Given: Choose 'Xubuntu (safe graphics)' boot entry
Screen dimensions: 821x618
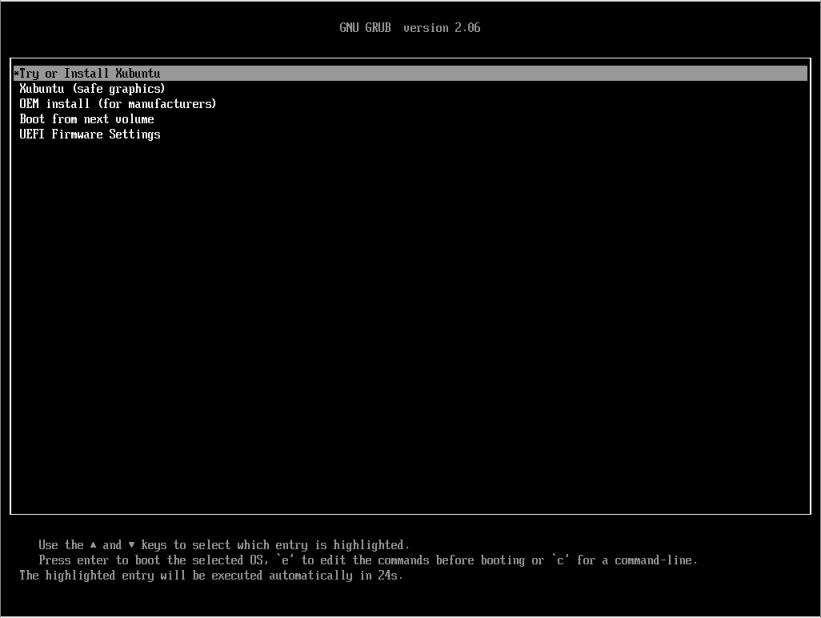Looking at the screenshot, I should [92, 89].
